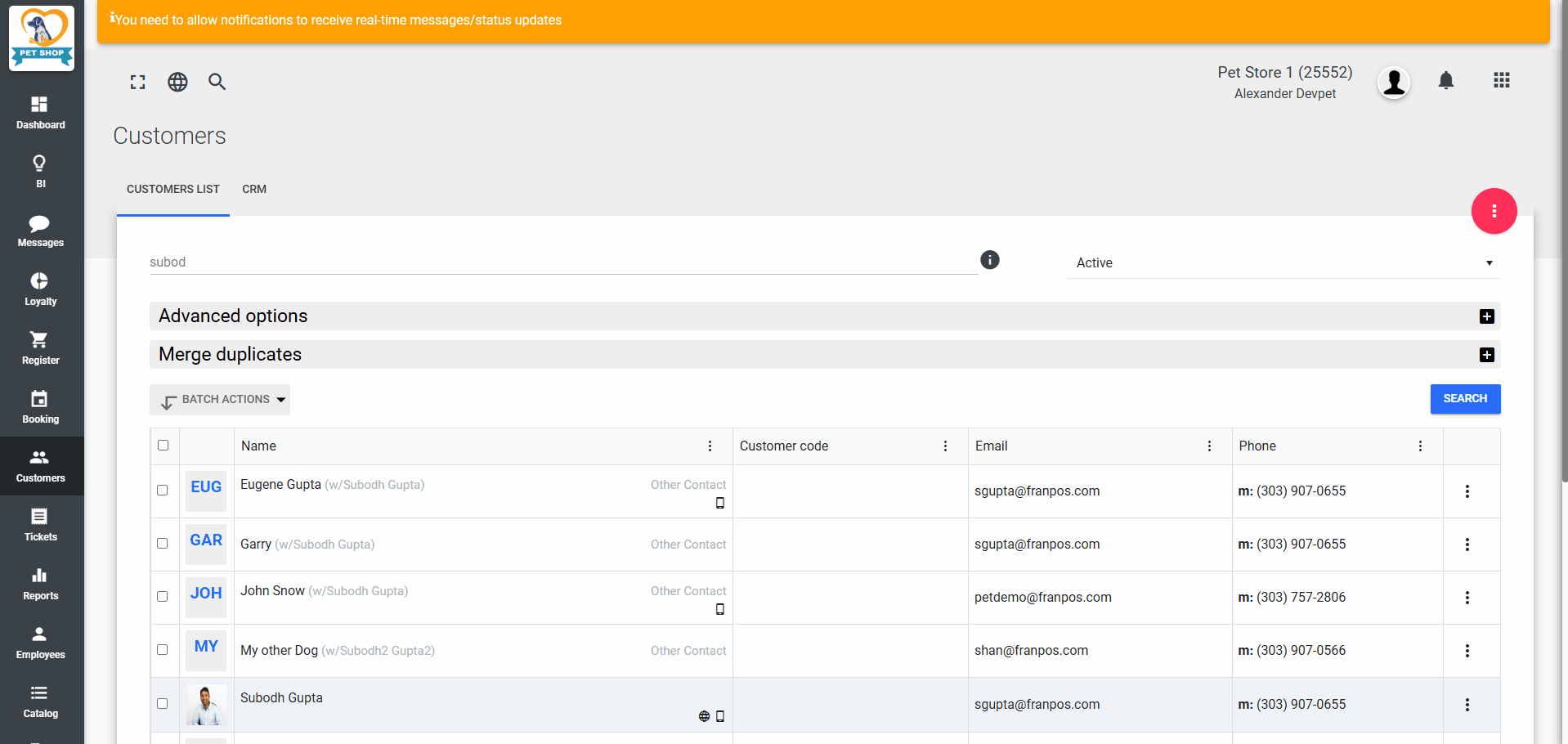Click the blue Search button
The height and width of the screenshot is (744, 1568).
pyautogui.click(x=1465, y=399)
